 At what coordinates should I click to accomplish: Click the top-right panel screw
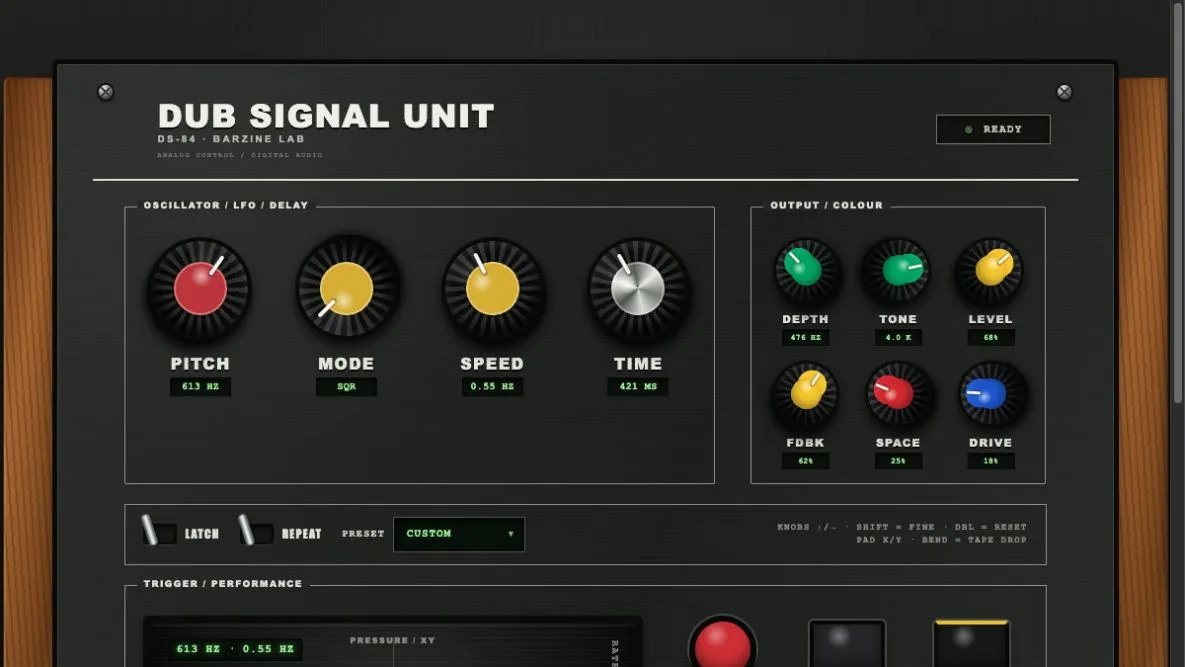pos(1064,92)
